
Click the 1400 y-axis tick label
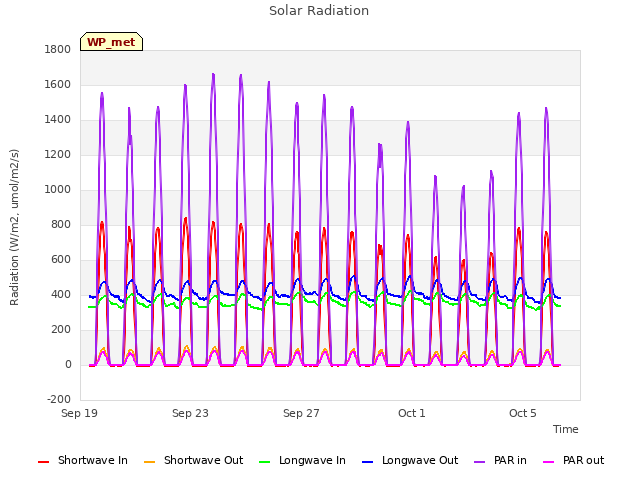tap(58, 120)
